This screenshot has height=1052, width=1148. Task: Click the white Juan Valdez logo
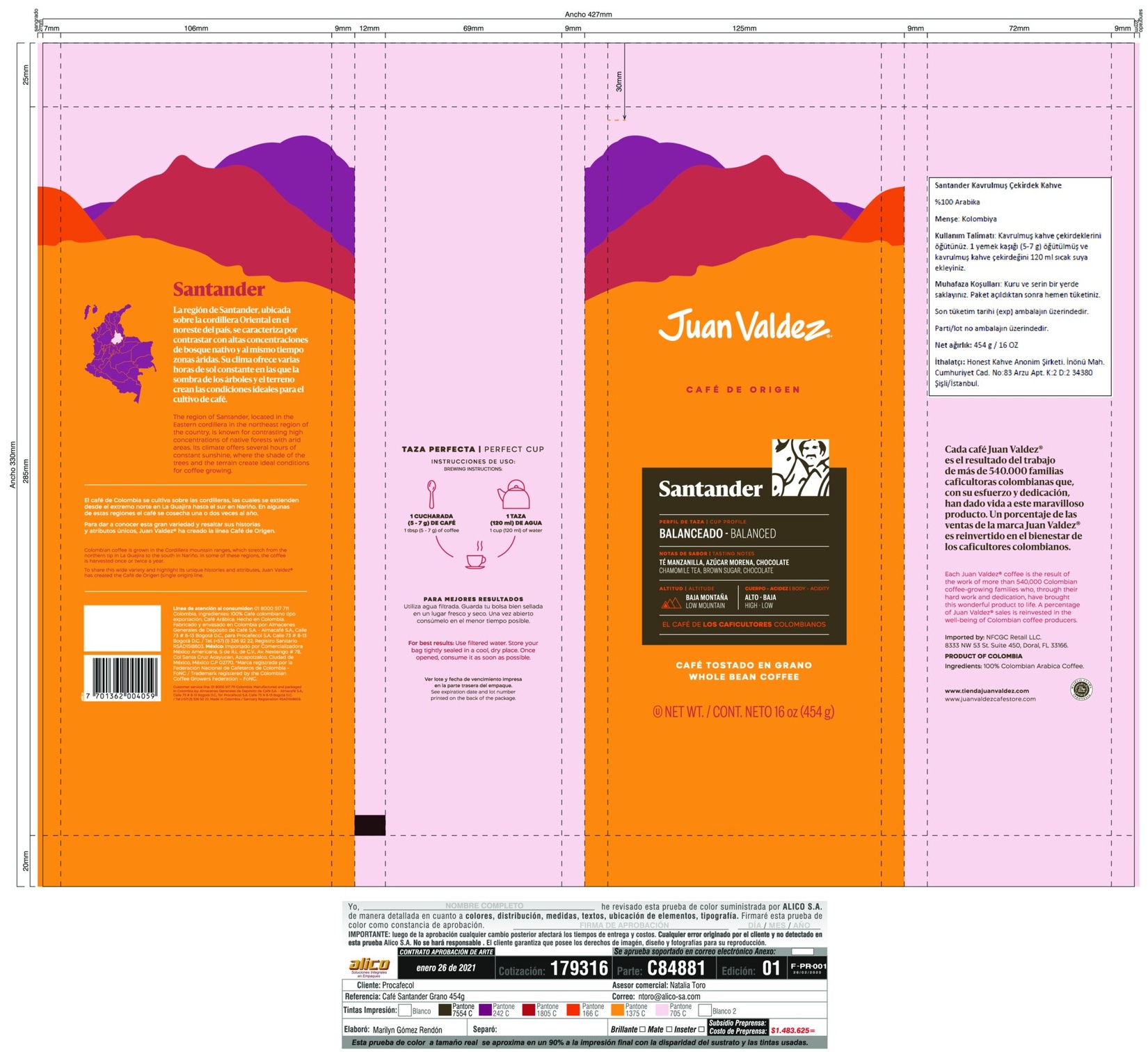(744, 326)
